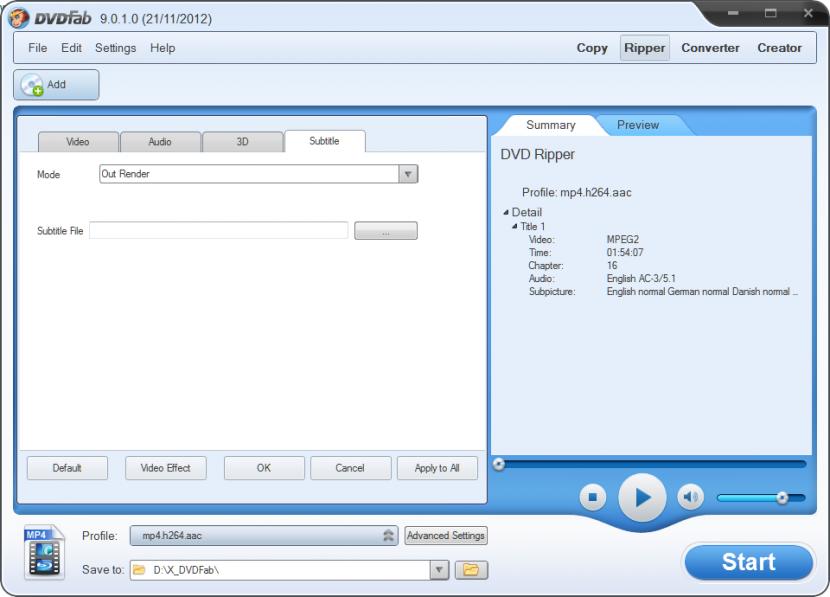Select the 3D settings tab

point(242,142)
